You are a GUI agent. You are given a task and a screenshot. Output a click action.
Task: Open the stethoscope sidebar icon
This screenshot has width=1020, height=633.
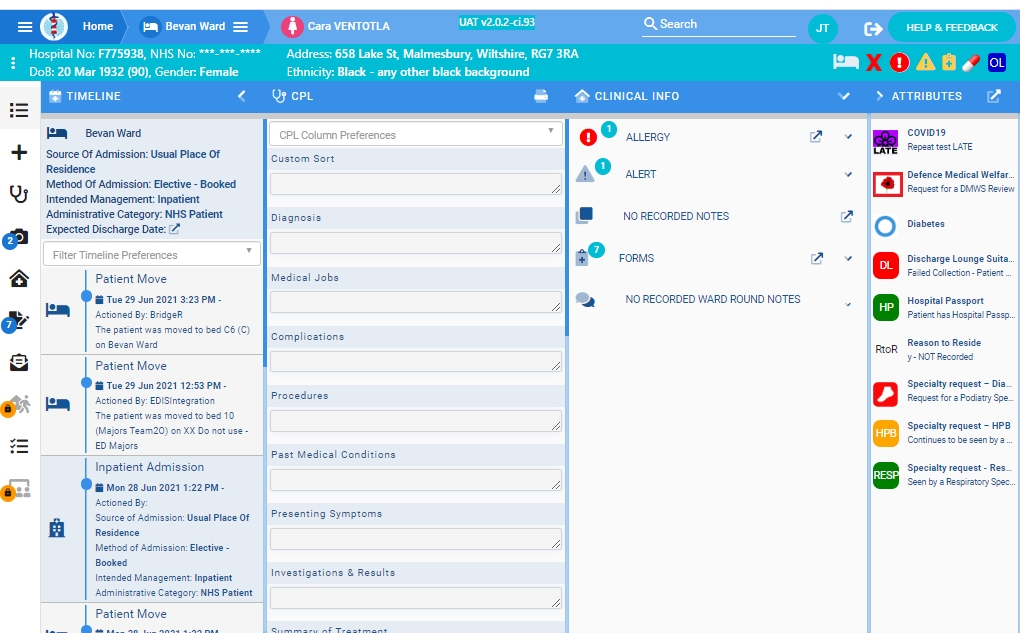[19, 194]
